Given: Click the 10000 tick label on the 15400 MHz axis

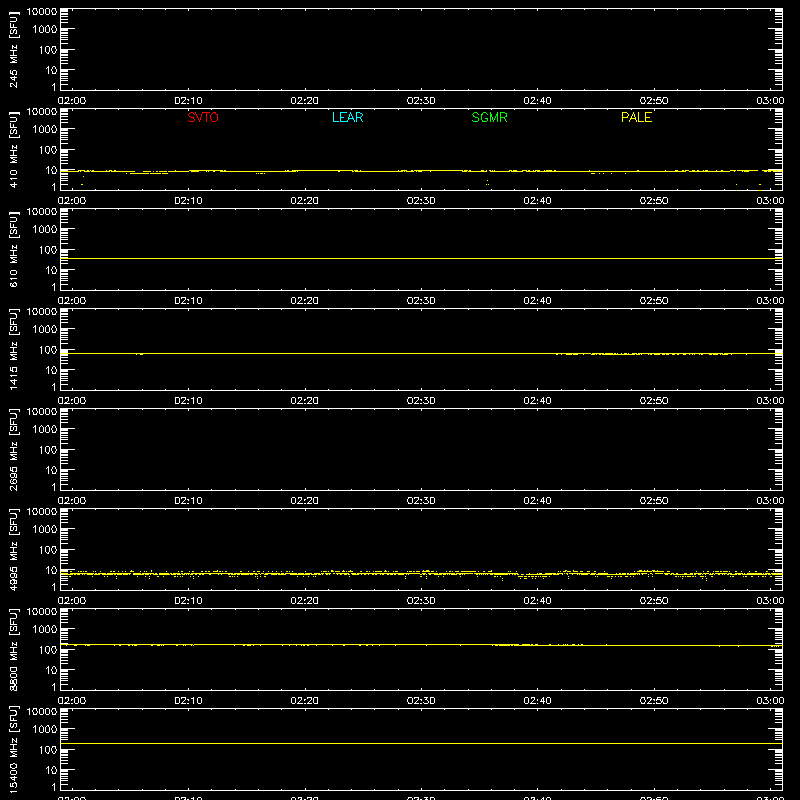Looking at the screenshot, I should [x=42, y=712].
